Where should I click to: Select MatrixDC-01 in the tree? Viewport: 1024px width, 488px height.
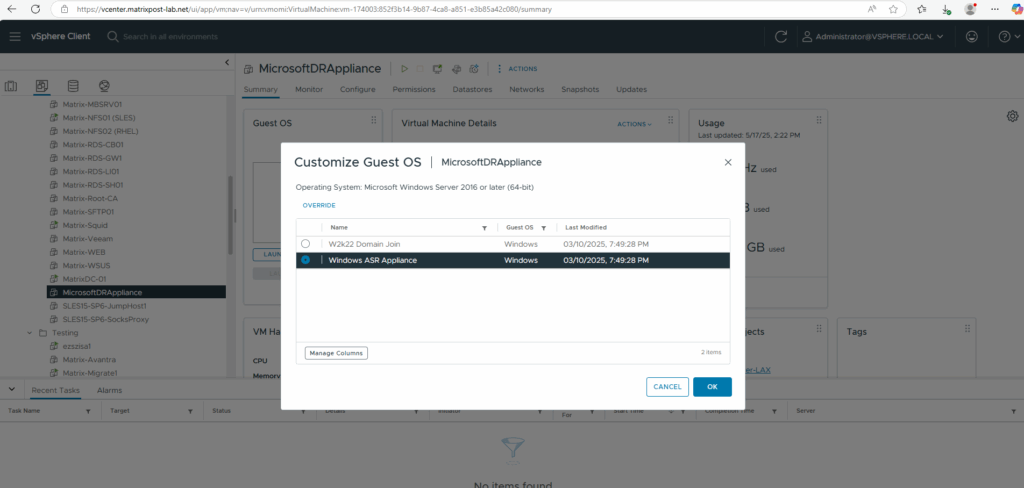(x=84, y=279)
